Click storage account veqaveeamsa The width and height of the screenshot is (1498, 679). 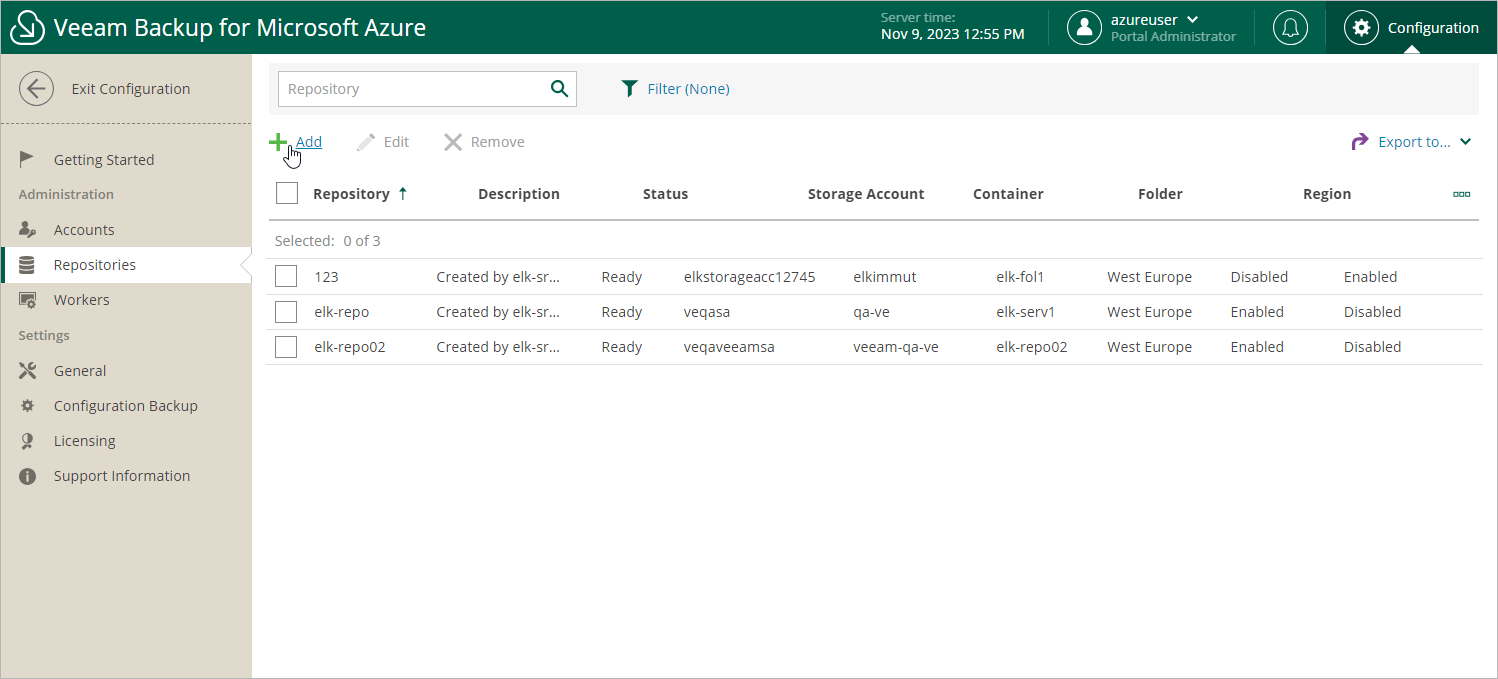729,347
